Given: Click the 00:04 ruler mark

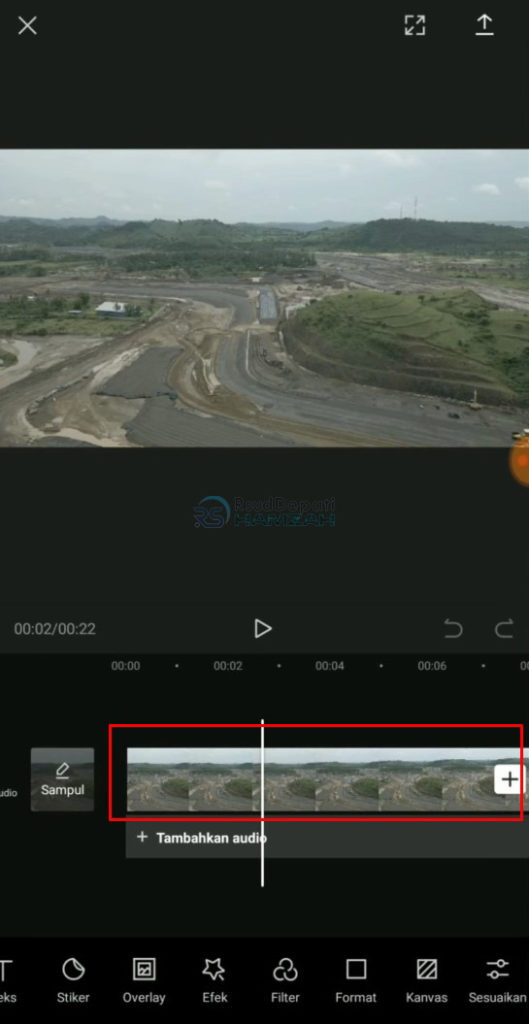Looking at the screenshot, I should pyautogui.click(x=330, y=666).
